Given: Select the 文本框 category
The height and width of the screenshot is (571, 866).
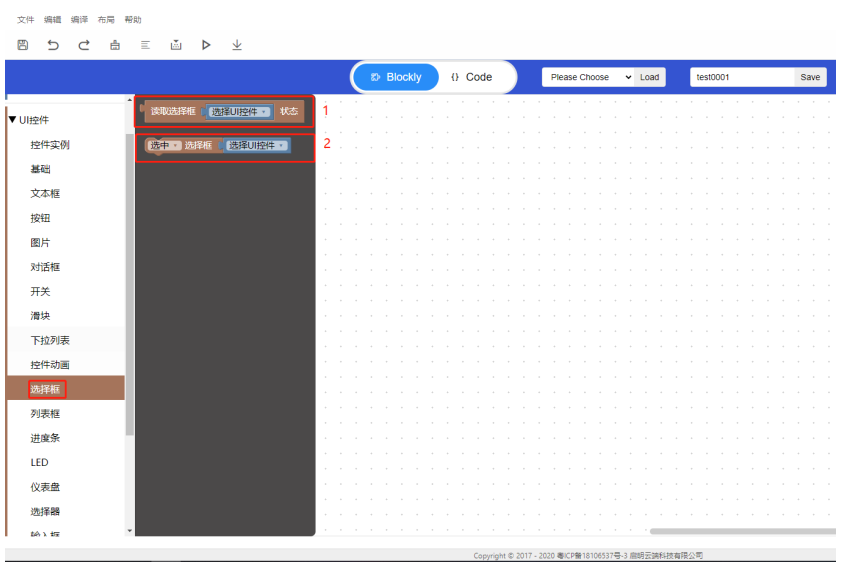Looking at the screenshot, I should tap(45, 193).
